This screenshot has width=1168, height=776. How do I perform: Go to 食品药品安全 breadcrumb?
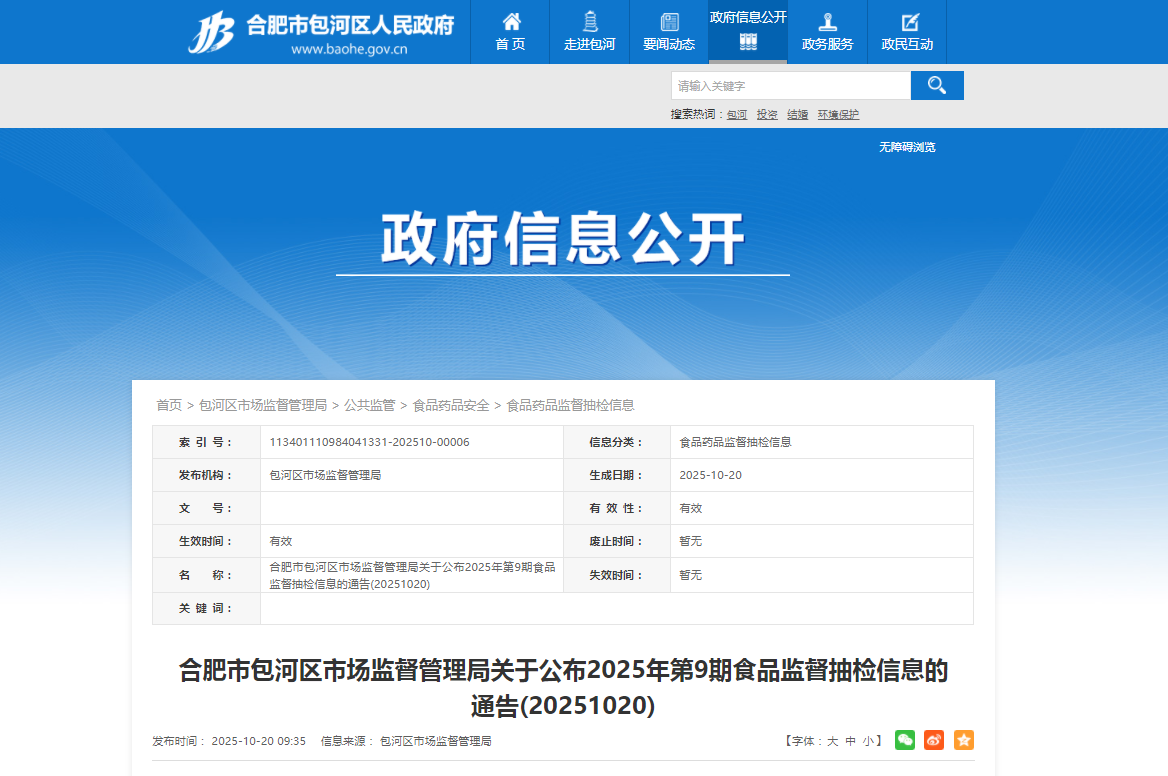(x=451, y=405)
